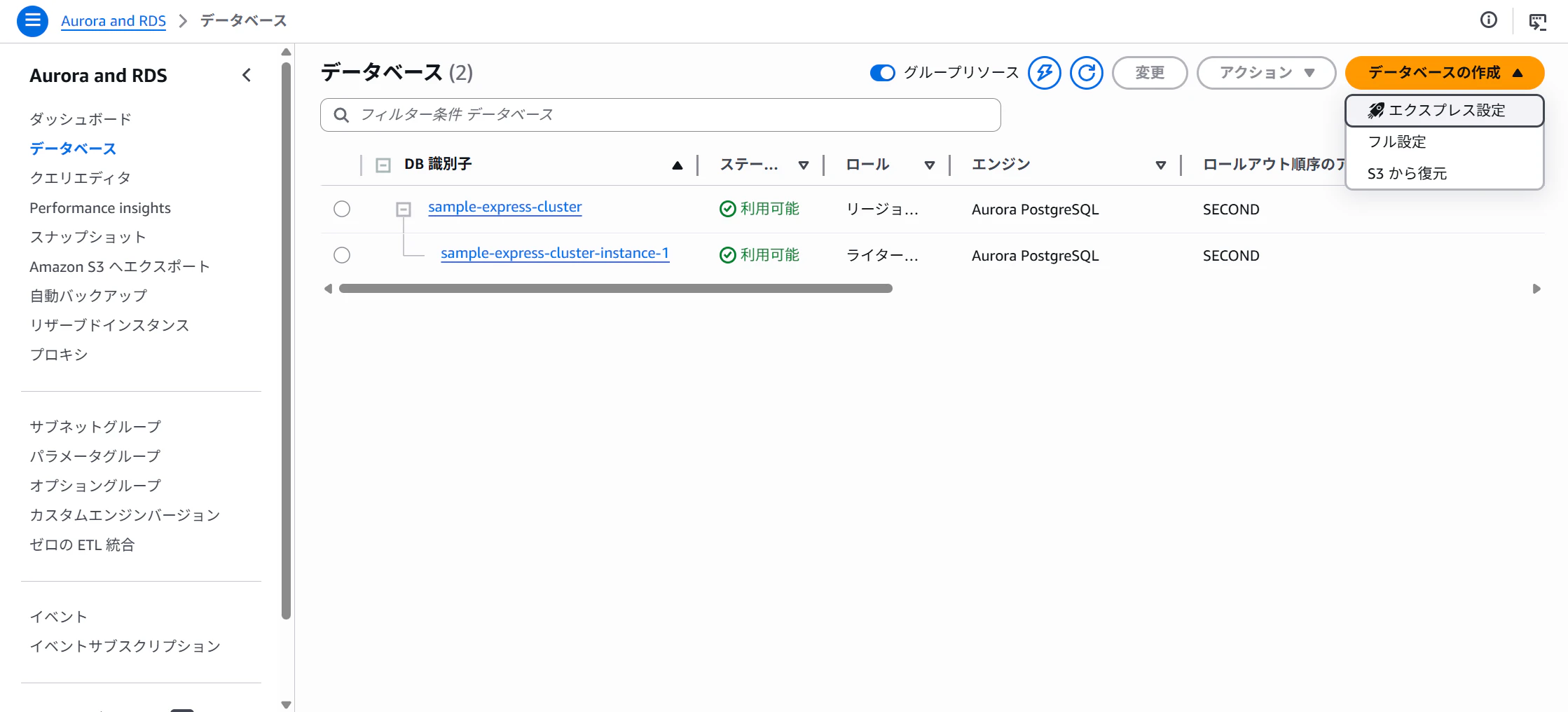Collapse the Create database dropdown

click(x=1518, y=73)
